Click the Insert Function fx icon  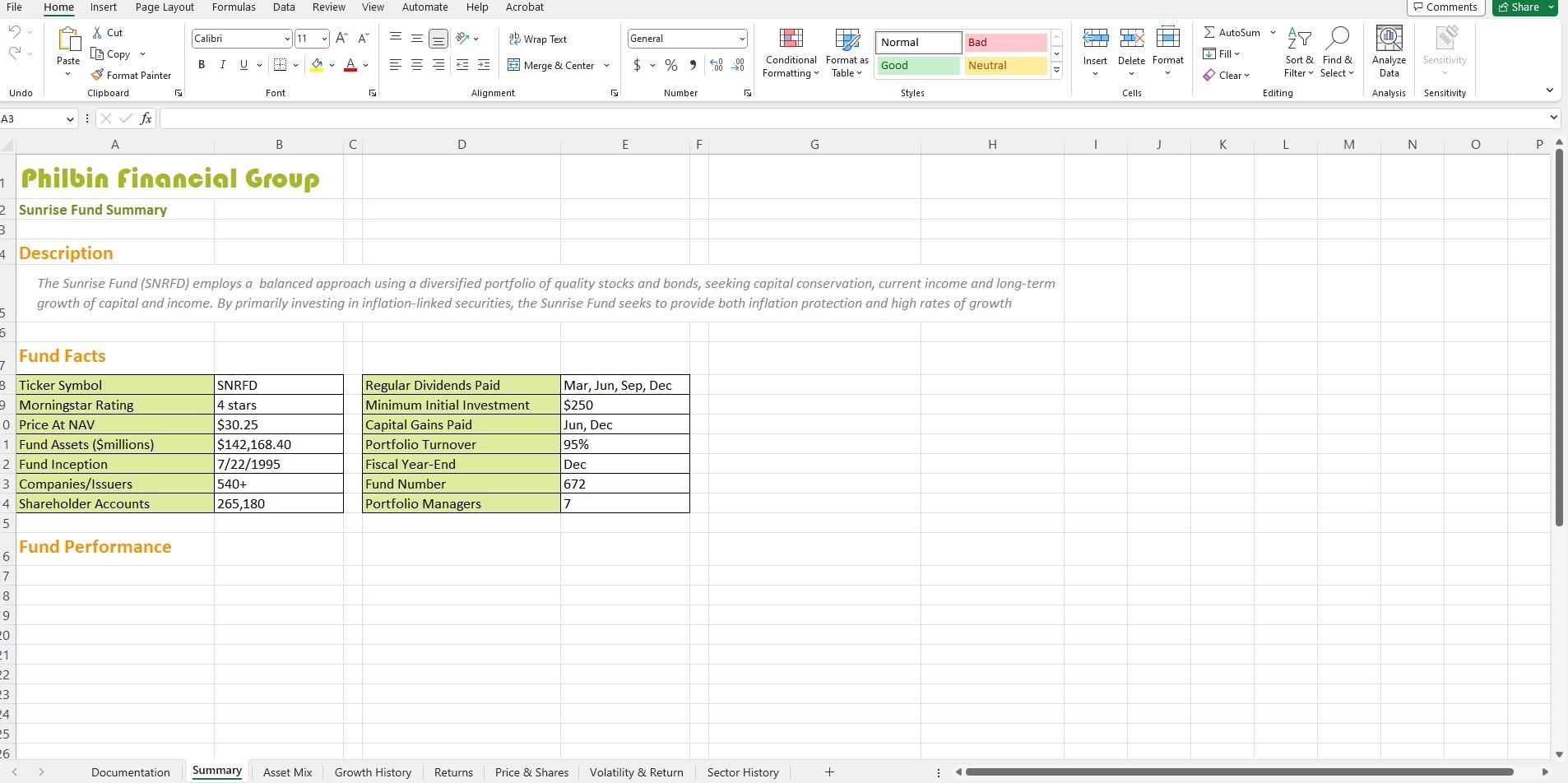(x=146, y=118)
